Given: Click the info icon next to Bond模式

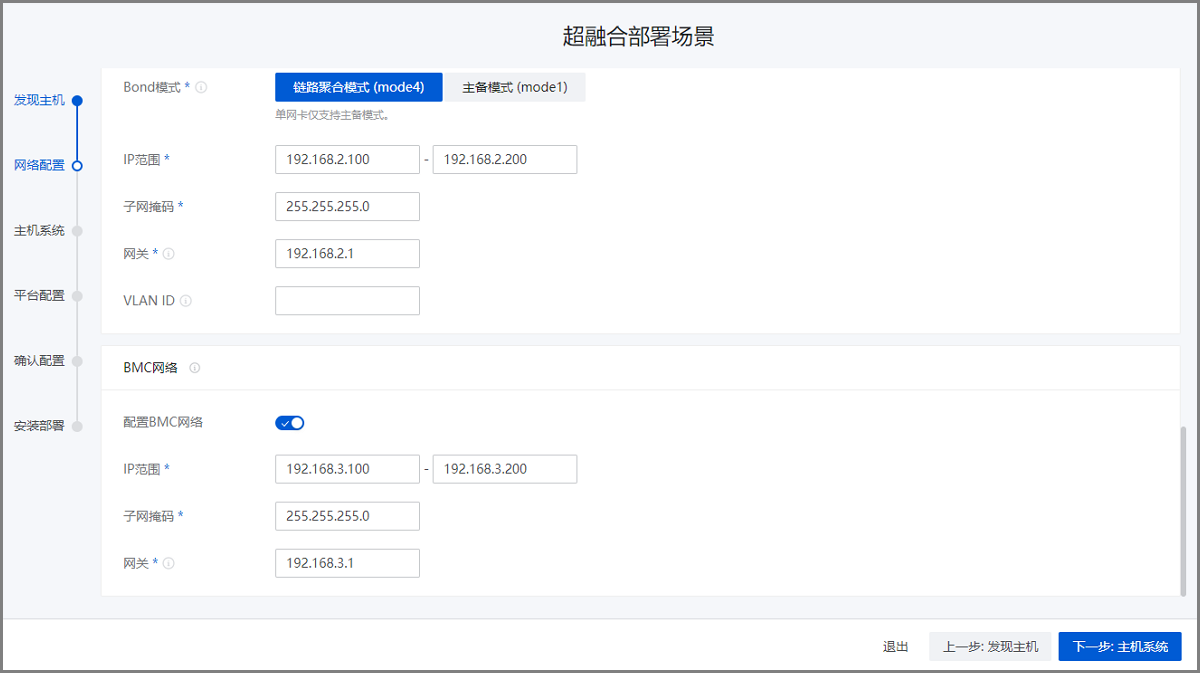Looking at the screenshot, I should pyautogui.click(x=201, y=88).
